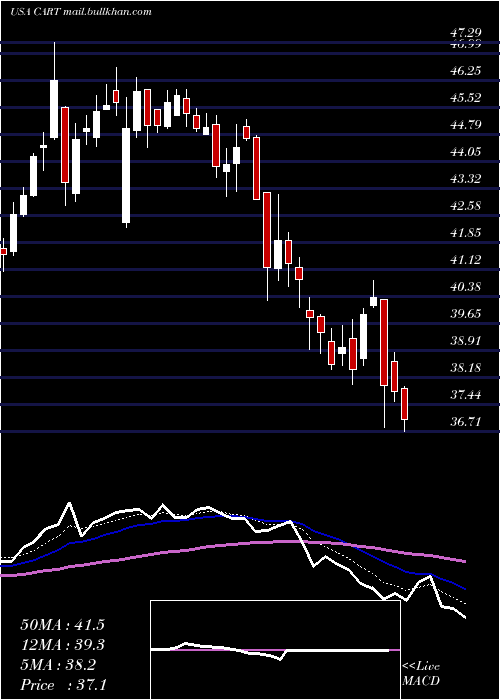The height and width of the screenshot is (700, 500).
Task: Select the 40.38 price axis label
Action: pos(465,286)
